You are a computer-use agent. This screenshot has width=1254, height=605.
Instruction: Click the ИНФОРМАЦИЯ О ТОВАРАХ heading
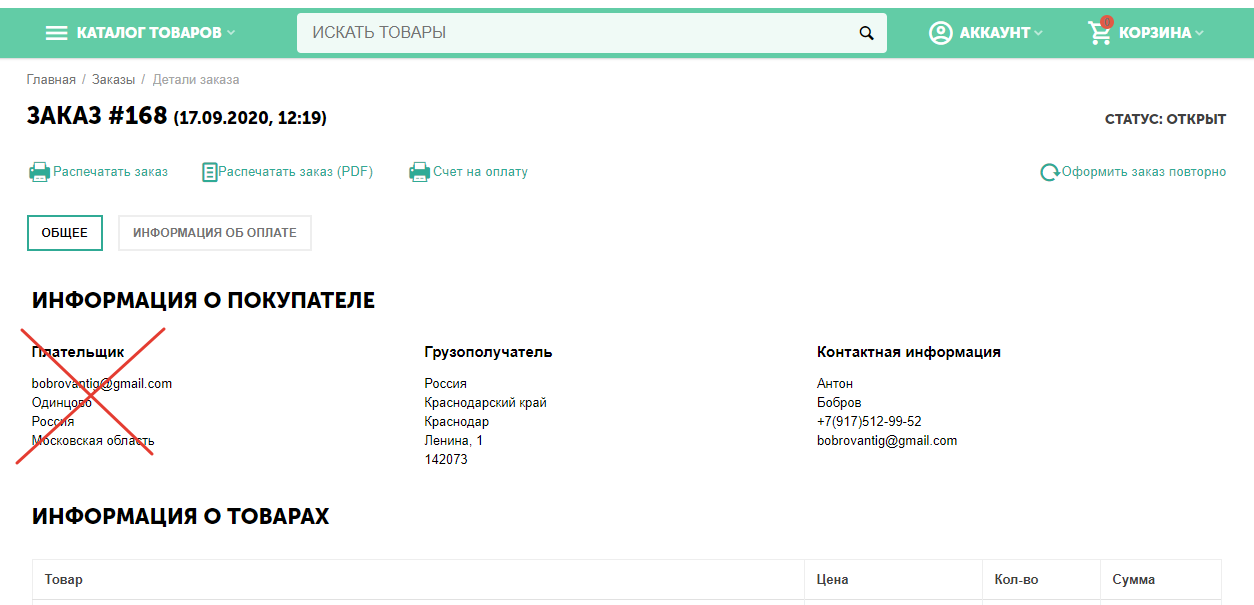point(181,517)
